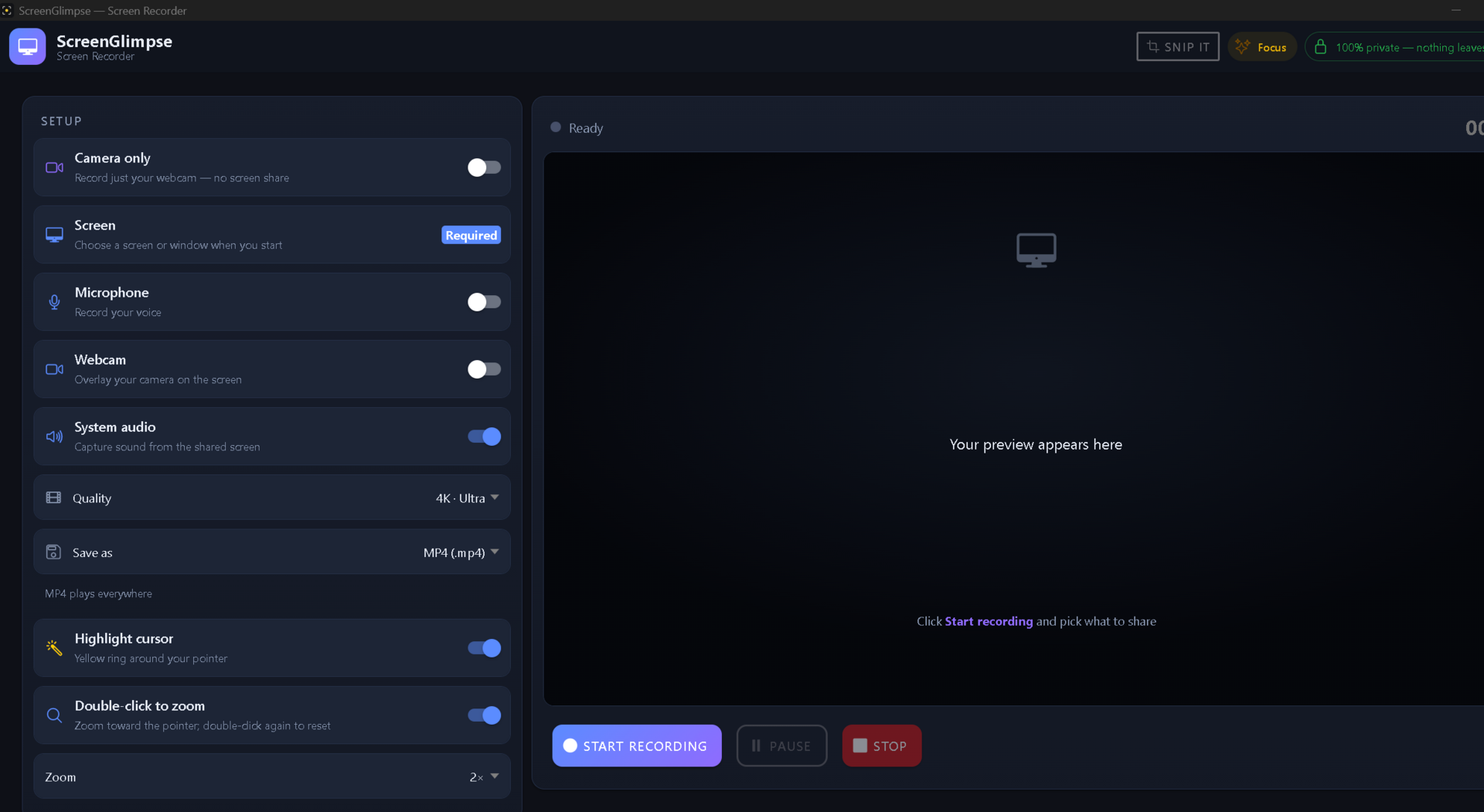
Task: Click the green padlock privacy icon
Action: [1320, 47]
